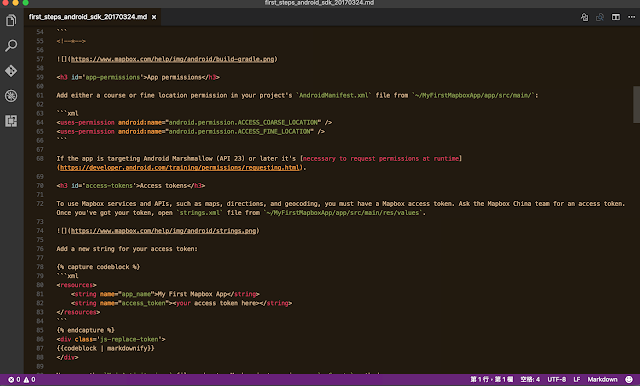Screen dimensions: 640x386
Task: Change language mode Markdown
Action: [x=602, y=379]
